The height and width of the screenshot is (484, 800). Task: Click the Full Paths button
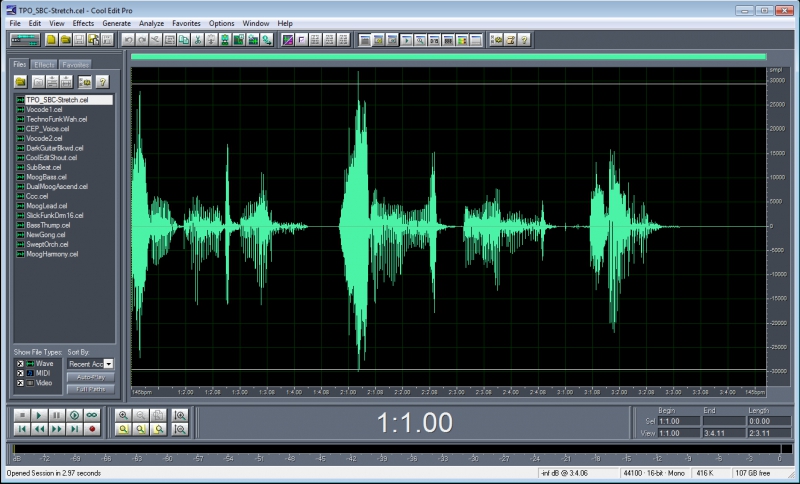tap(91, 389)
